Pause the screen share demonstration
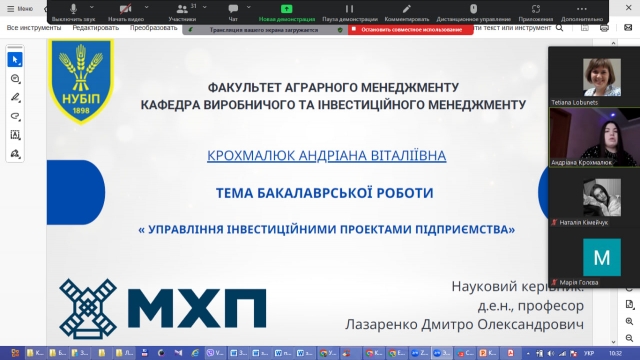The image size is (640, 360). (x=349, y=12)
